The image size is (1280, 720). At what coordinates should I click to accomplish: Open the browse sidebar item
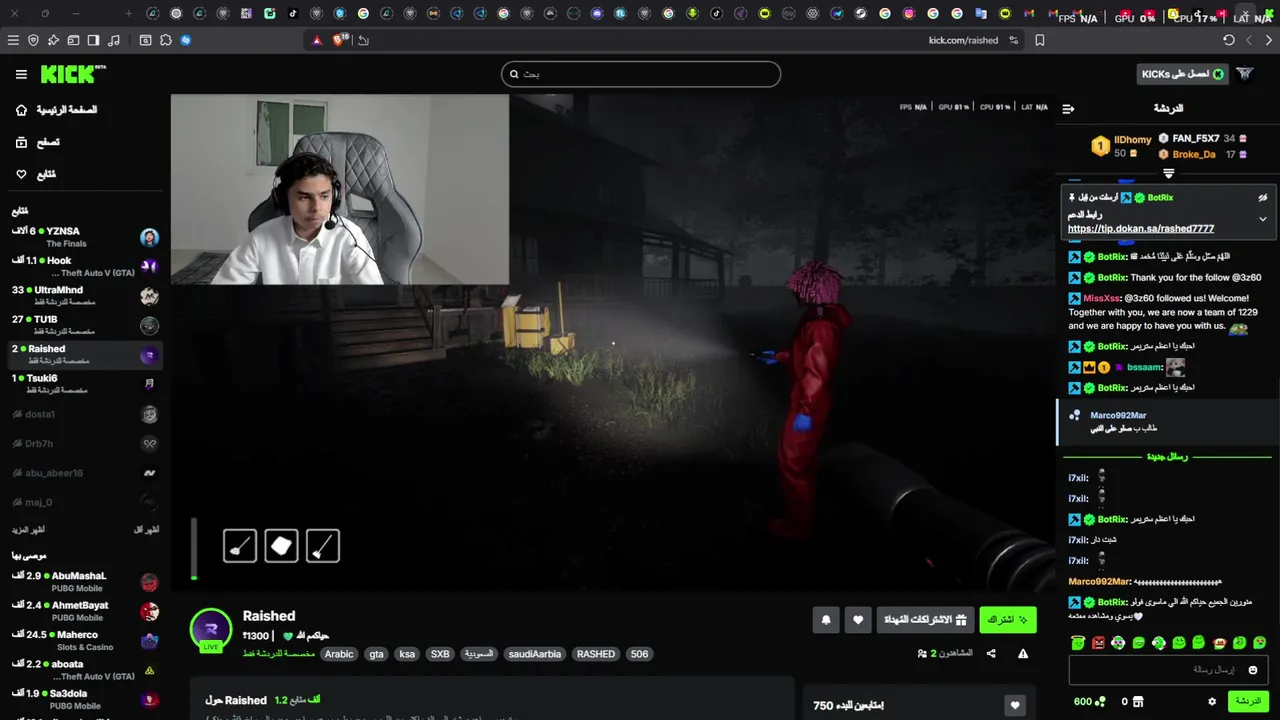tap(37, 142)
